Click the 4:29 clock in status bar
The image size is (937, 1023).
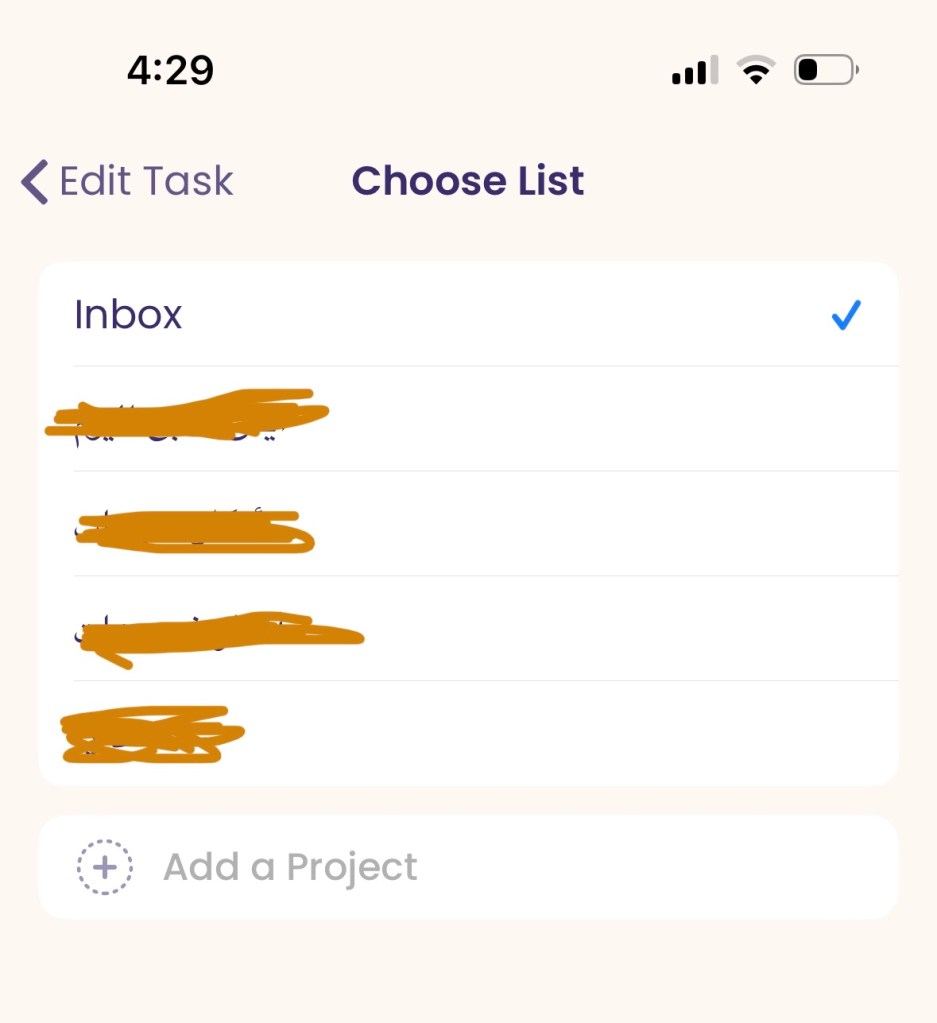(171, 70)
